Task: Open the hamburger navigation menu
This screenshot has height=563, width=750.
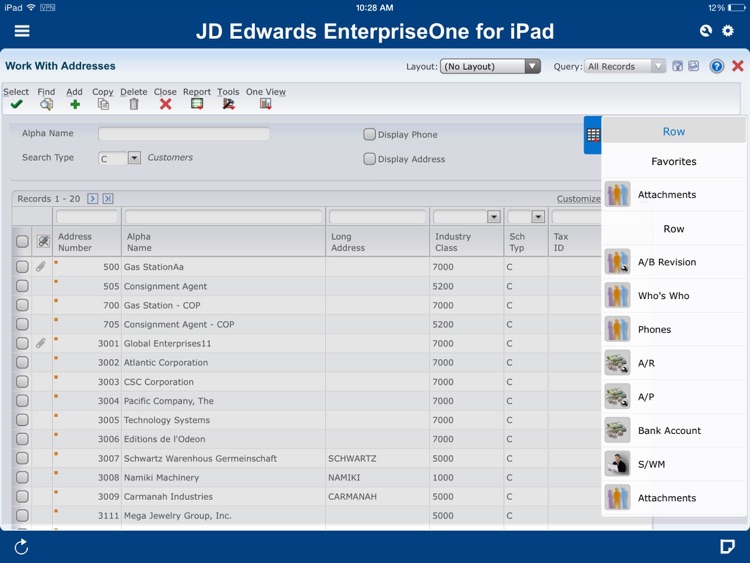Action: point(22,31)
